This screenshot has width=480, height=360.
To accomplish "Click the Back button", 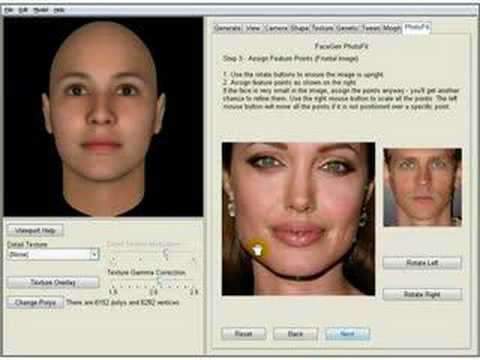I will 295,334.
